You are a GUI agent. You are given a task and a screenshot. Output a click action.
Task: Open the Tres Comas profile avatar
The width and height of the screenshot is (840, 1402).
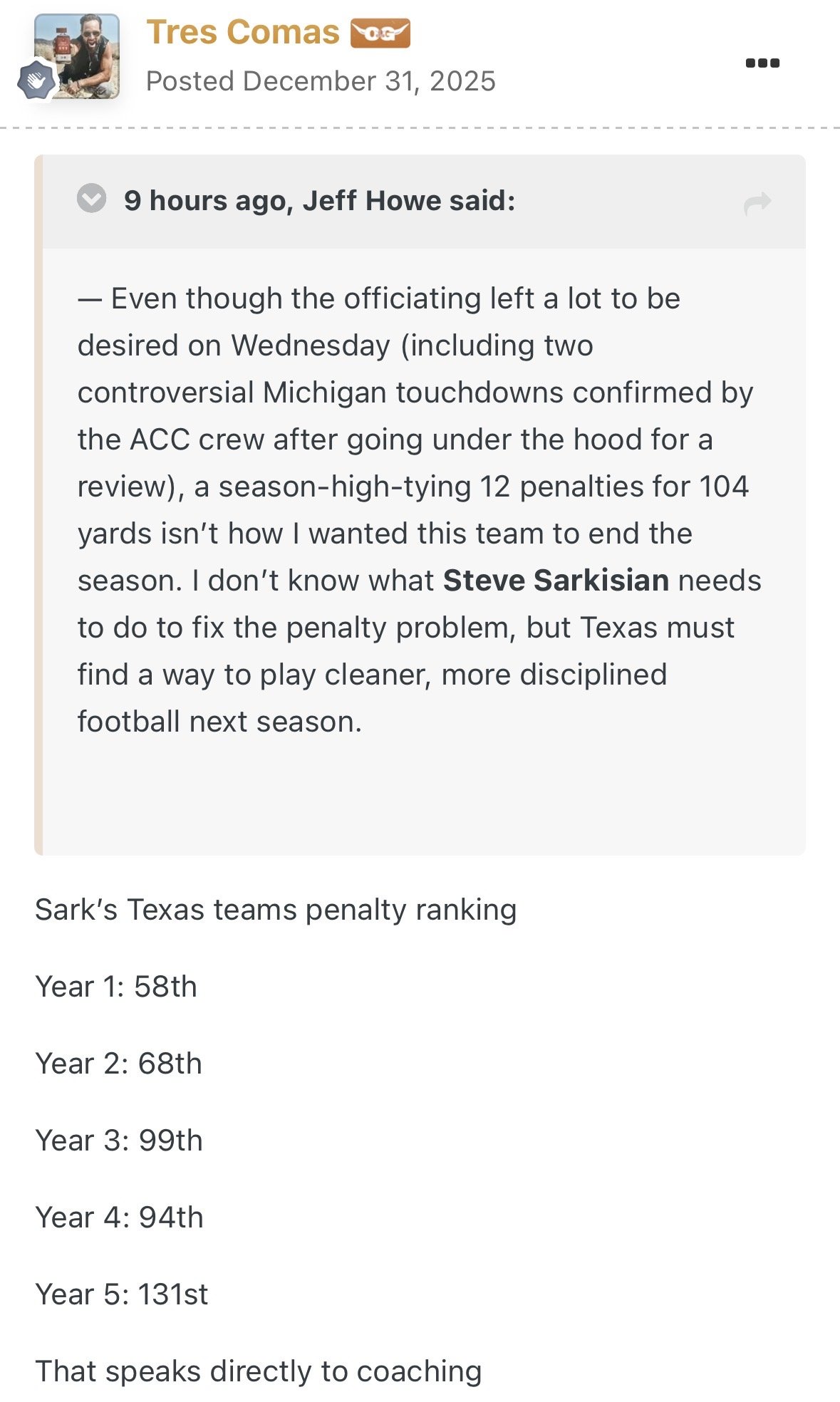[77, 56]
